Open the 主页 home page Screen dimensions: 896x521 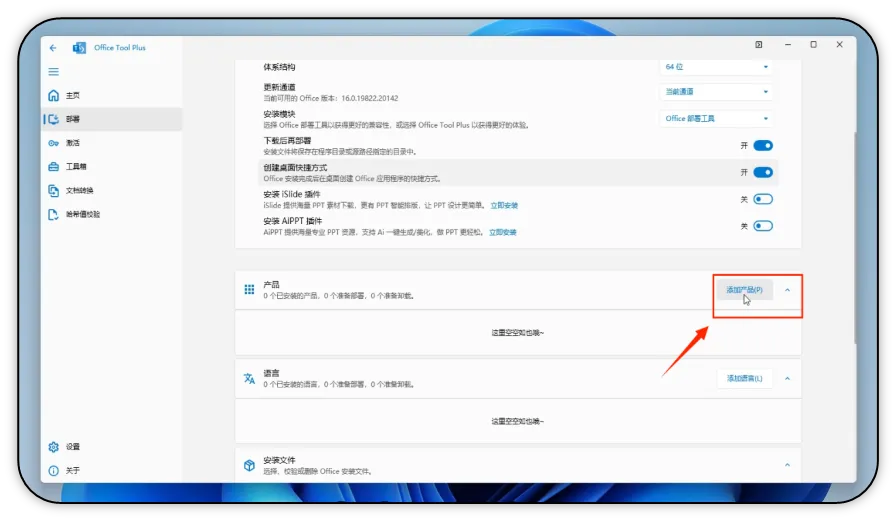tap(112, 95)
